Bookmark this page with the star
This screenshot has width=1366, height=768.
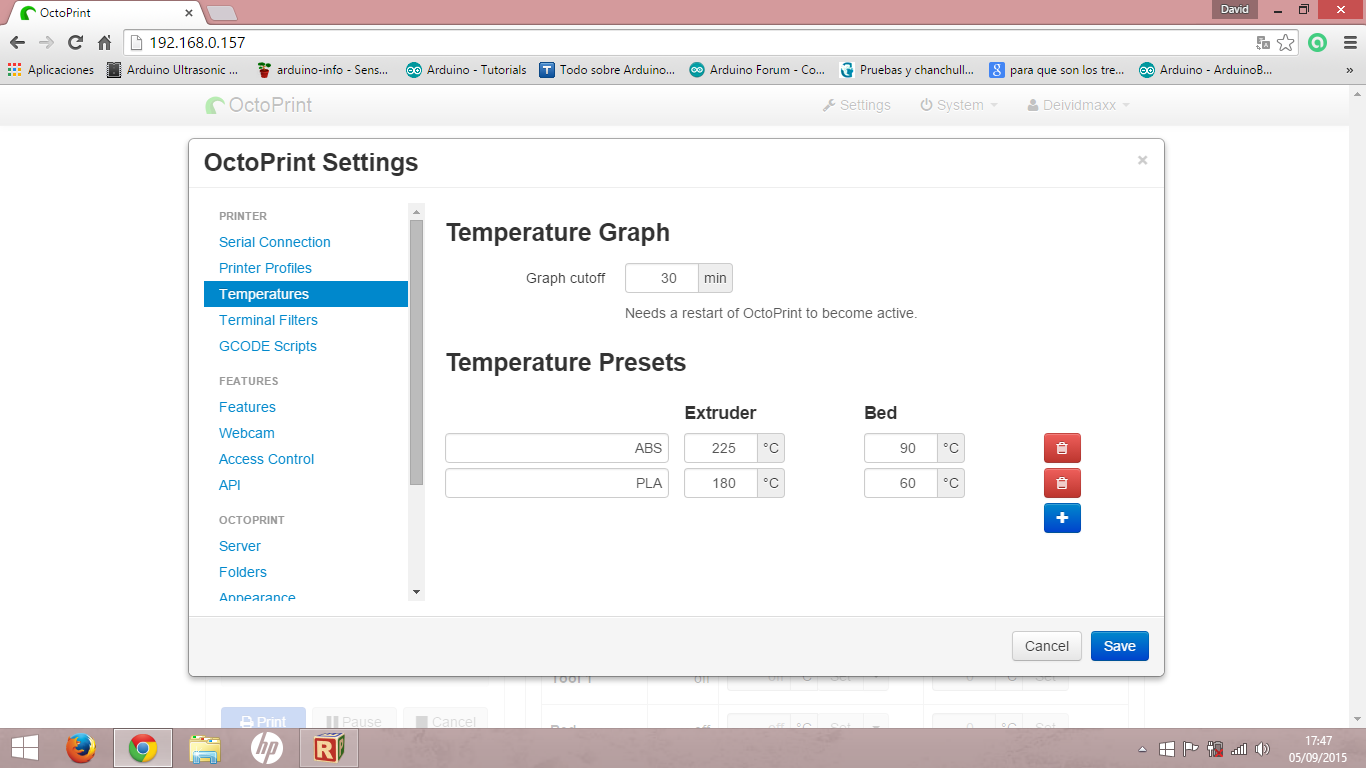(x=1286, y=43)
